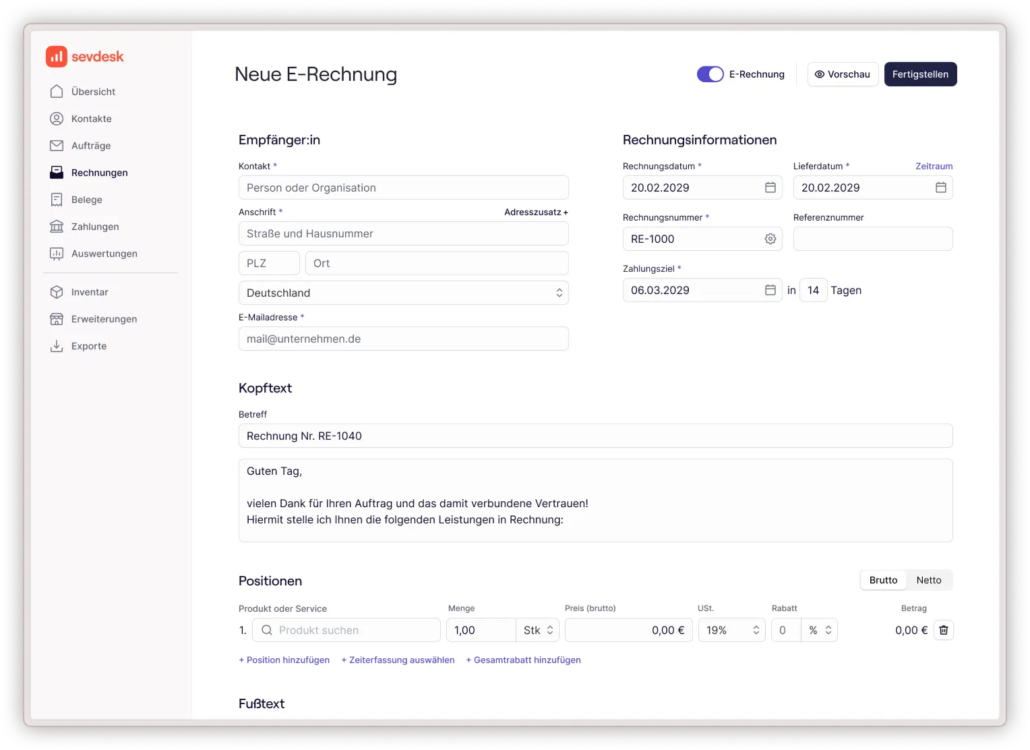The image size is (1030, 750).
Task: Focus the Straße und Hausnummer field
Action: coord(403,233)
